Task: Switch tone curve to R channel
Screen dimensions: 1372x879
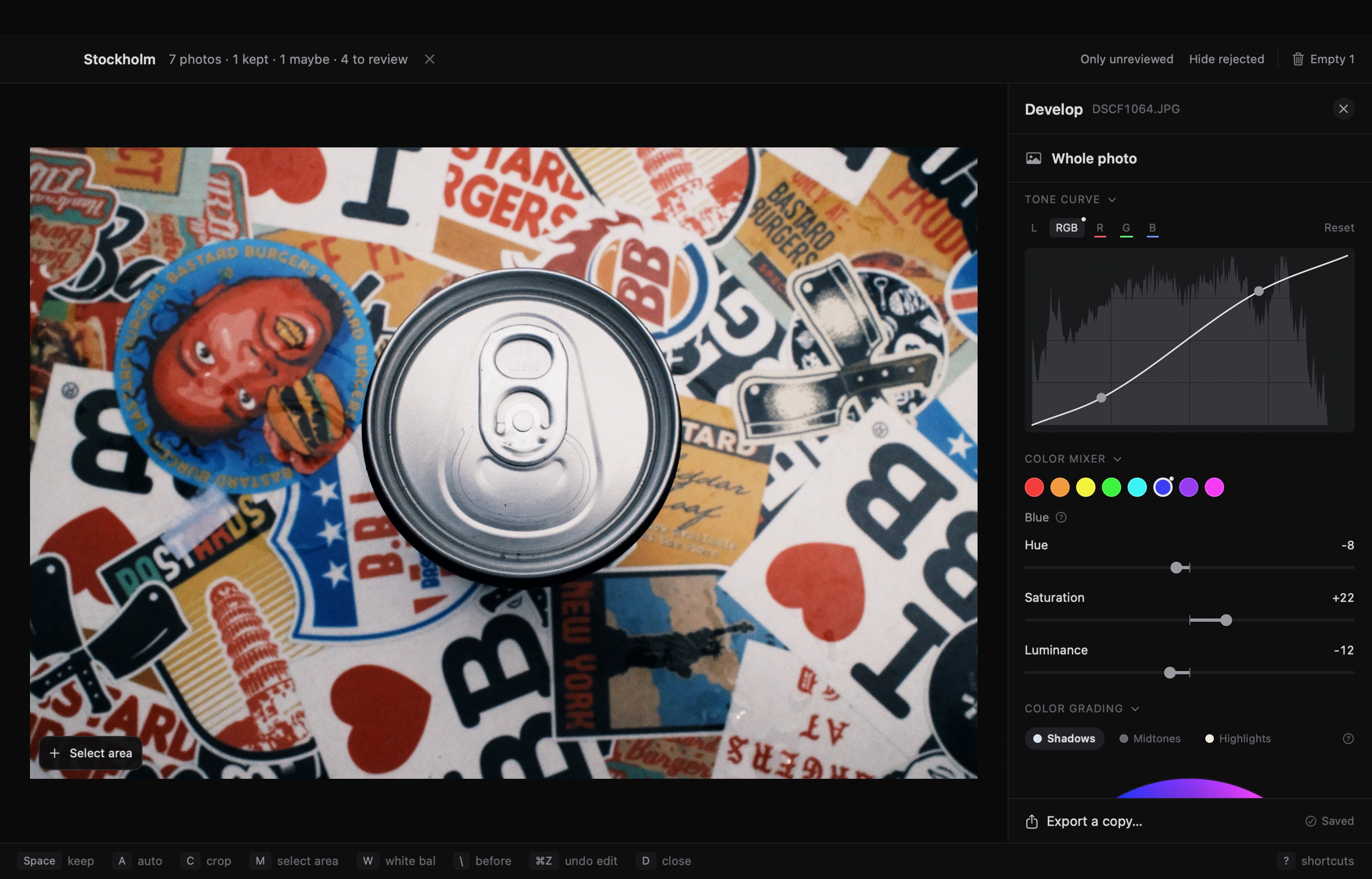Action: pos(1100,228)
